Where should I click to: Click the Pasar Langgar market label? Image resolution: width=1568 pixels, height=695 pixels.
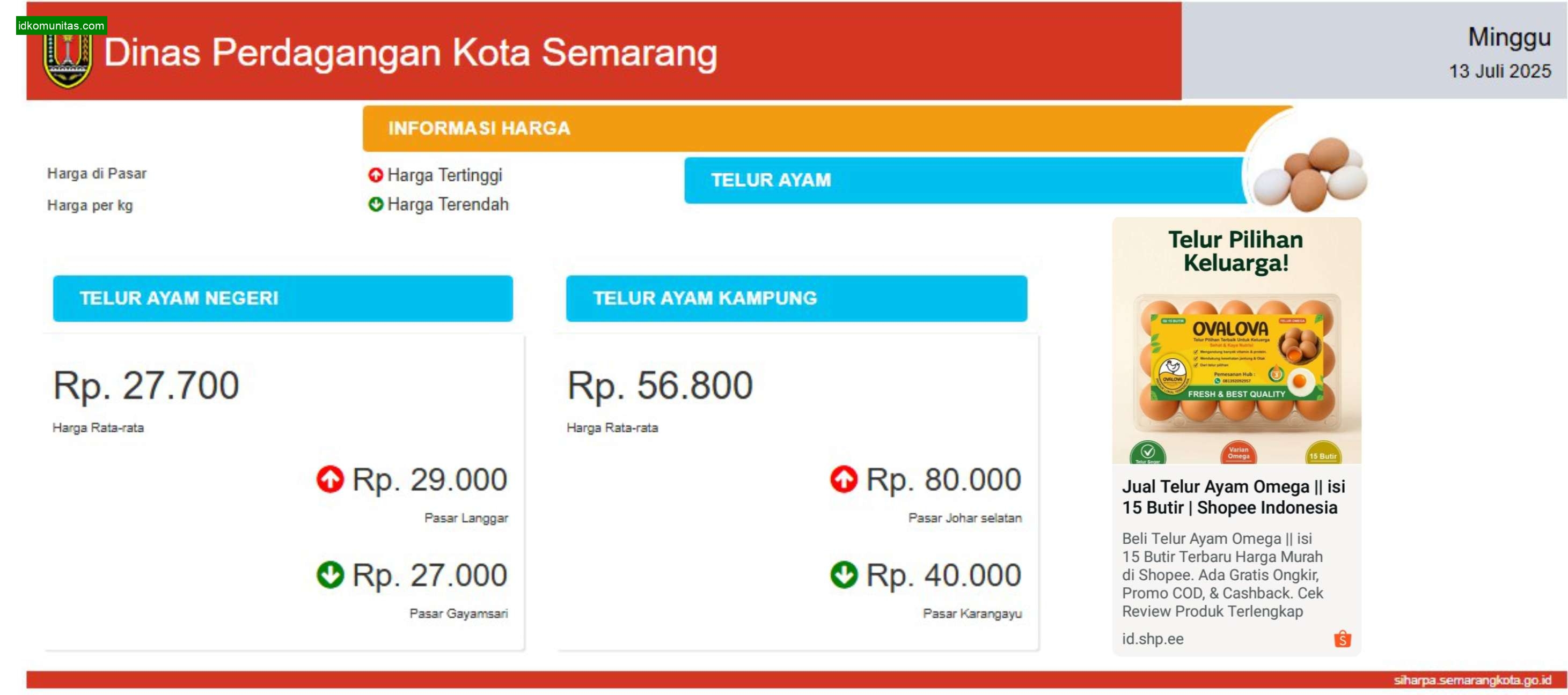pos(466,518)
